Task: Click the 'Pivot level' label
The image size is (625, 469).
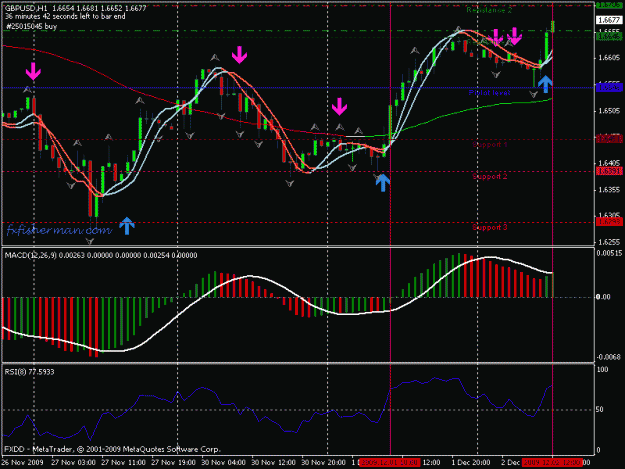Action: [x=489, y=93]
